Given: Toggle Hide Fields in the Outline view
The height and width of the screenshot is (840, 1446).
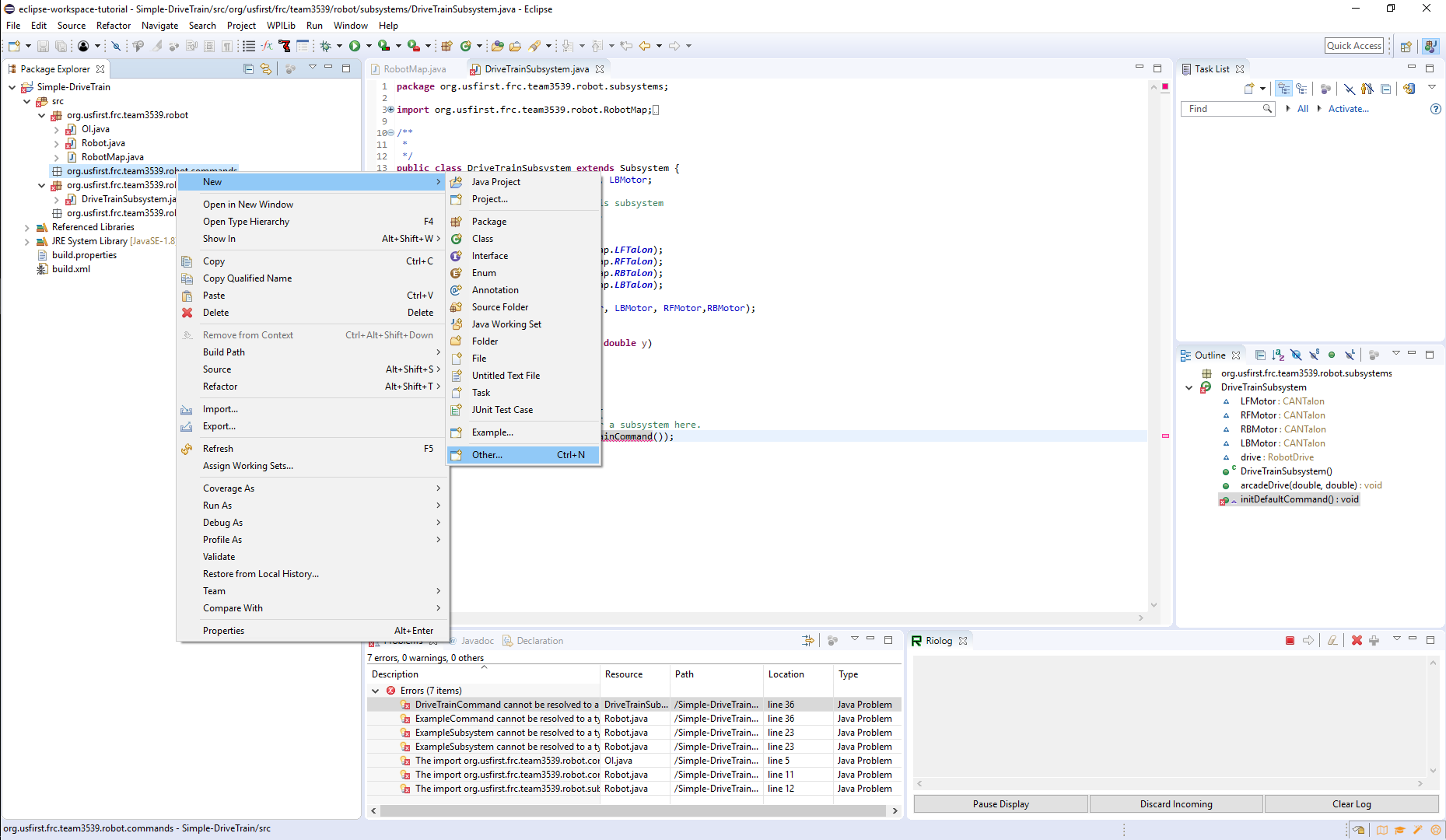Looking at the screenshot, I should (1296, 355).
